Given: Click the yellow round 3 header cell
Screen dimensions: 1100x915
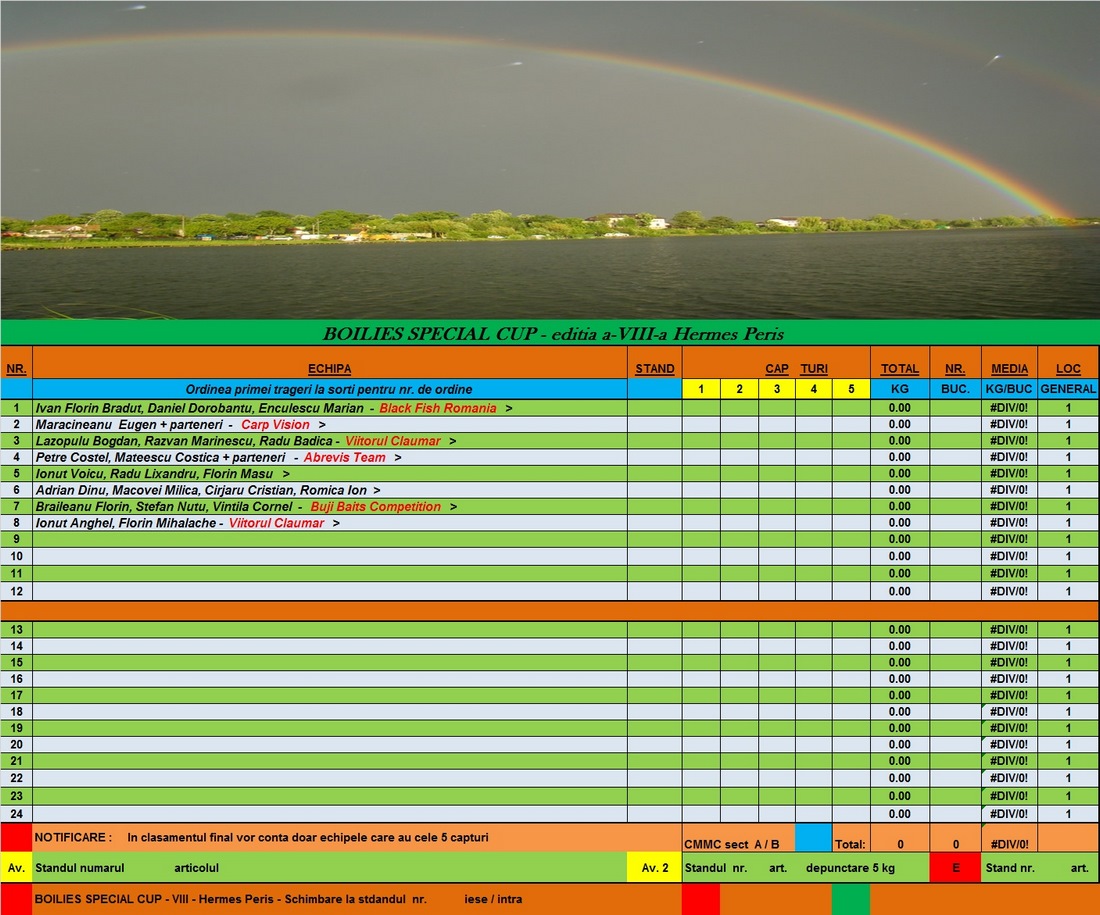Looking at the screenshot, I should (x=776, y=389).
